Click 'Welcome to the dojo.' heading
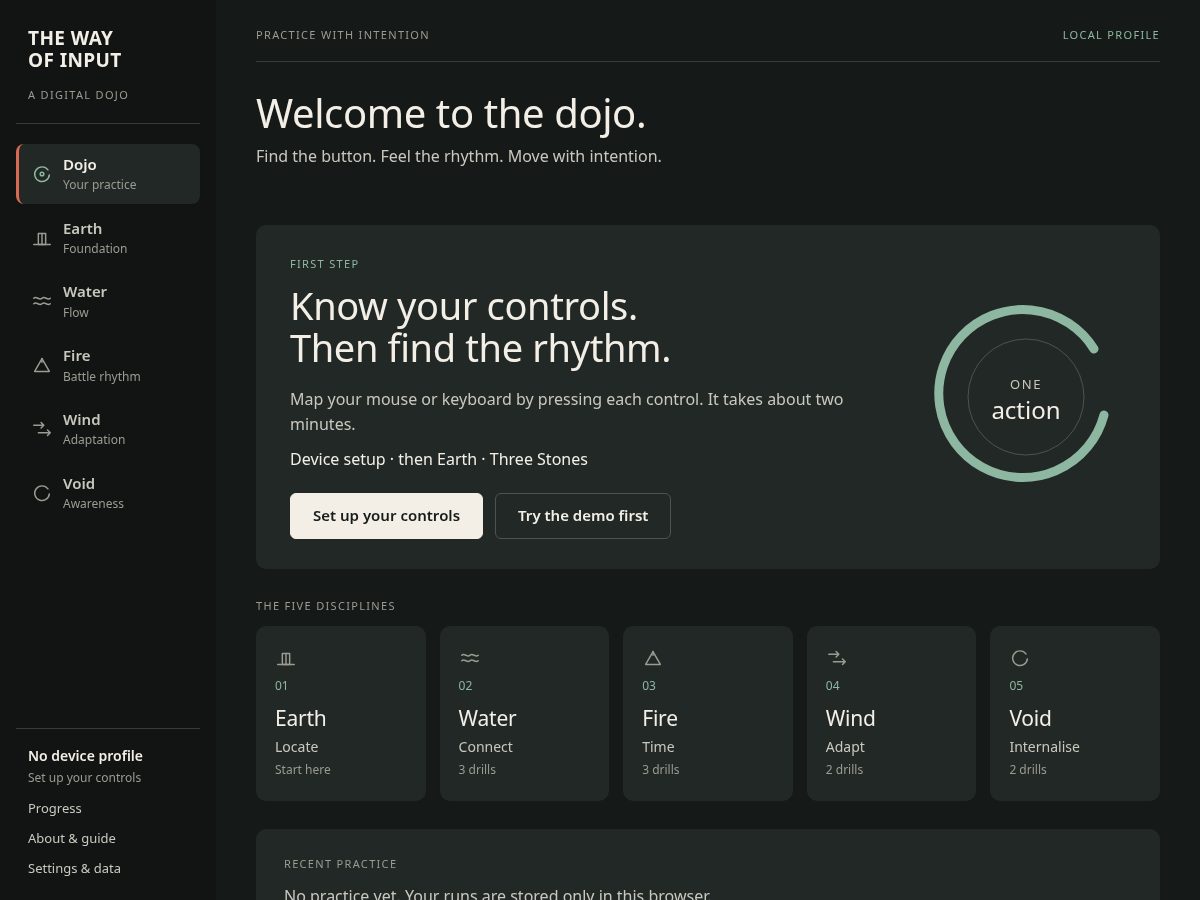 coord(451,114)
